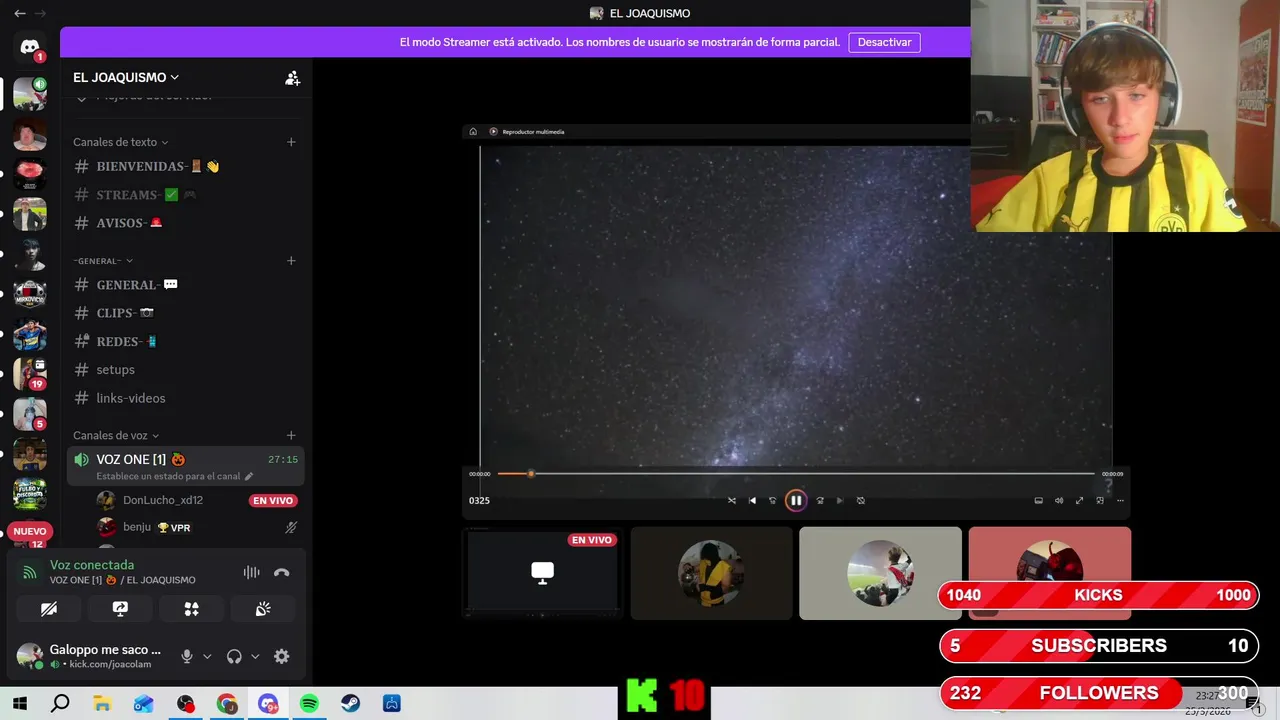This screenshot has width=1280, height=720.
Task: Open the invite members icon beside server name
Action: tap(292, 78)
